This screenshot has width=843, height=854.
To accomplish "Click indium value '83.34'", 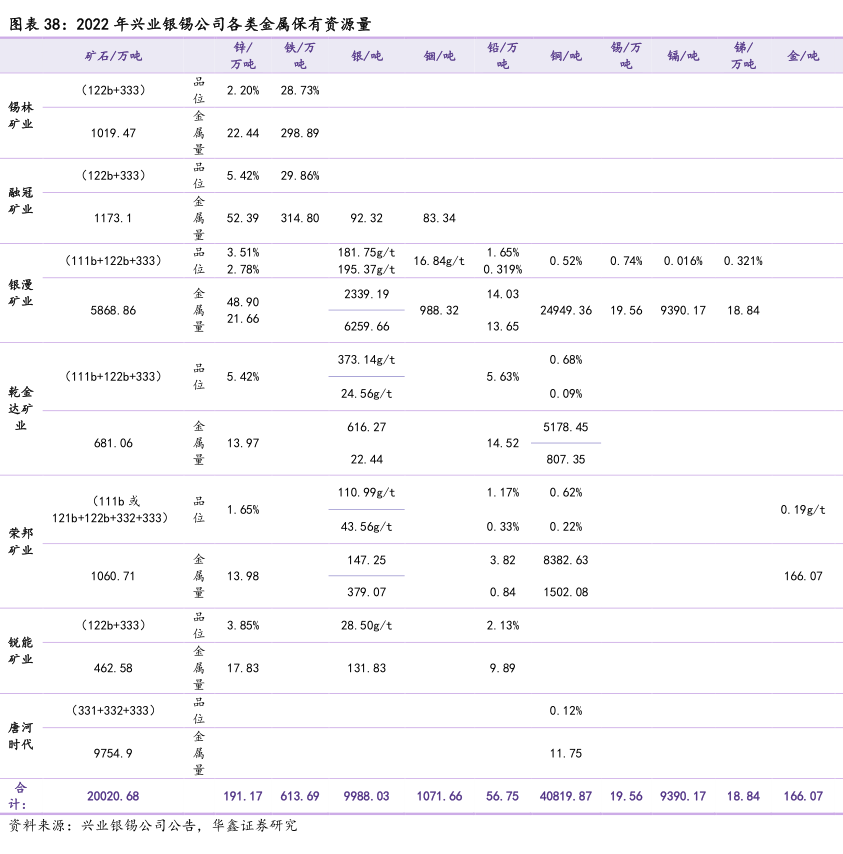I will point(439,218).
